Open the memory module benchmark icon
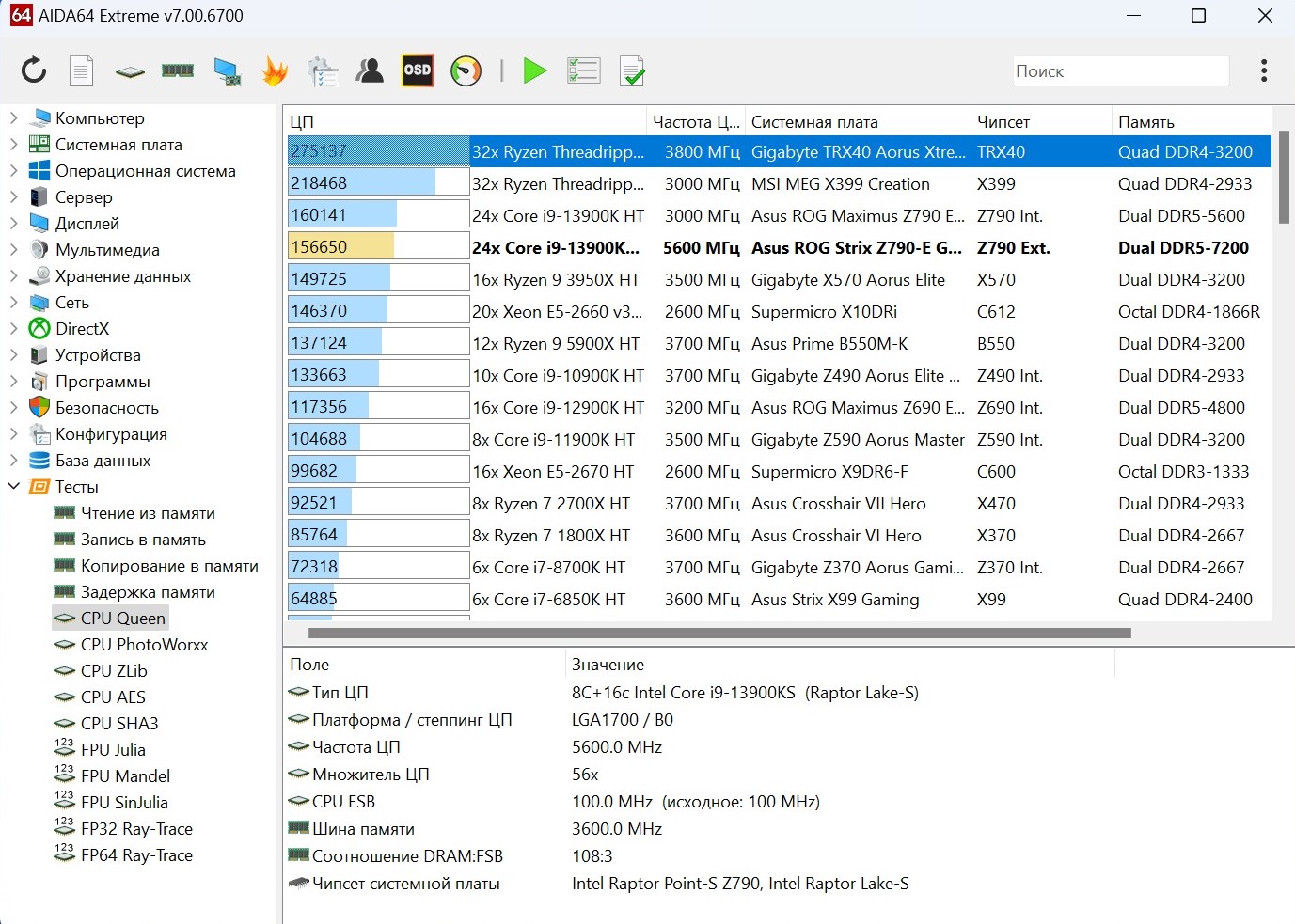Screen dimensions: 1295x924 pos(178,70)
